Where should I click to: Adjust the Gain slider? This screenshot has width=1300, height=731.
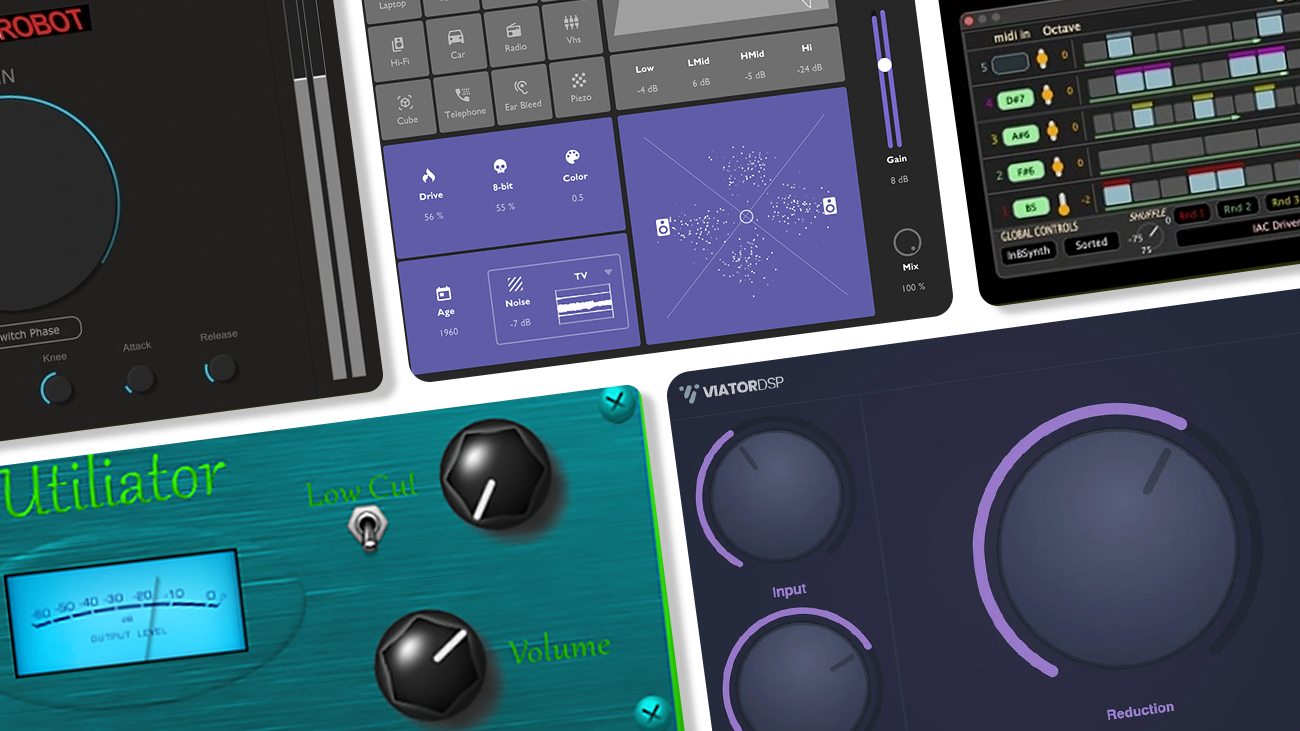click(884, 64)
